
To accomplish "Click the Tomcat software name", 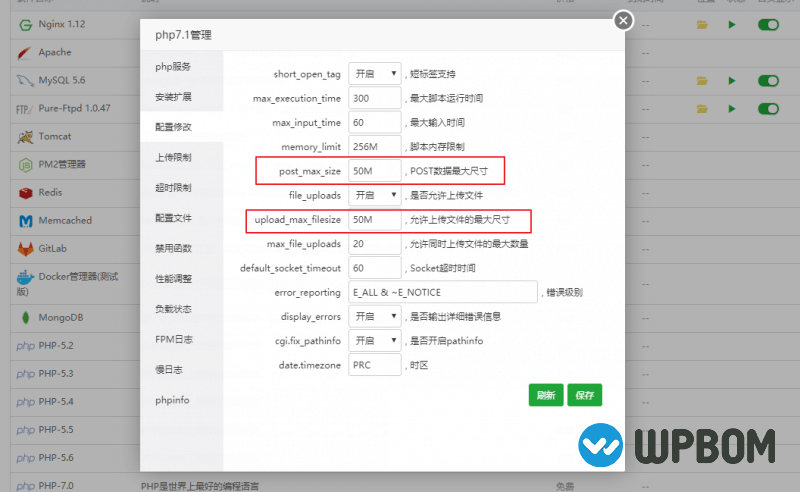I will pyautogui.click(x=55, y=136).
